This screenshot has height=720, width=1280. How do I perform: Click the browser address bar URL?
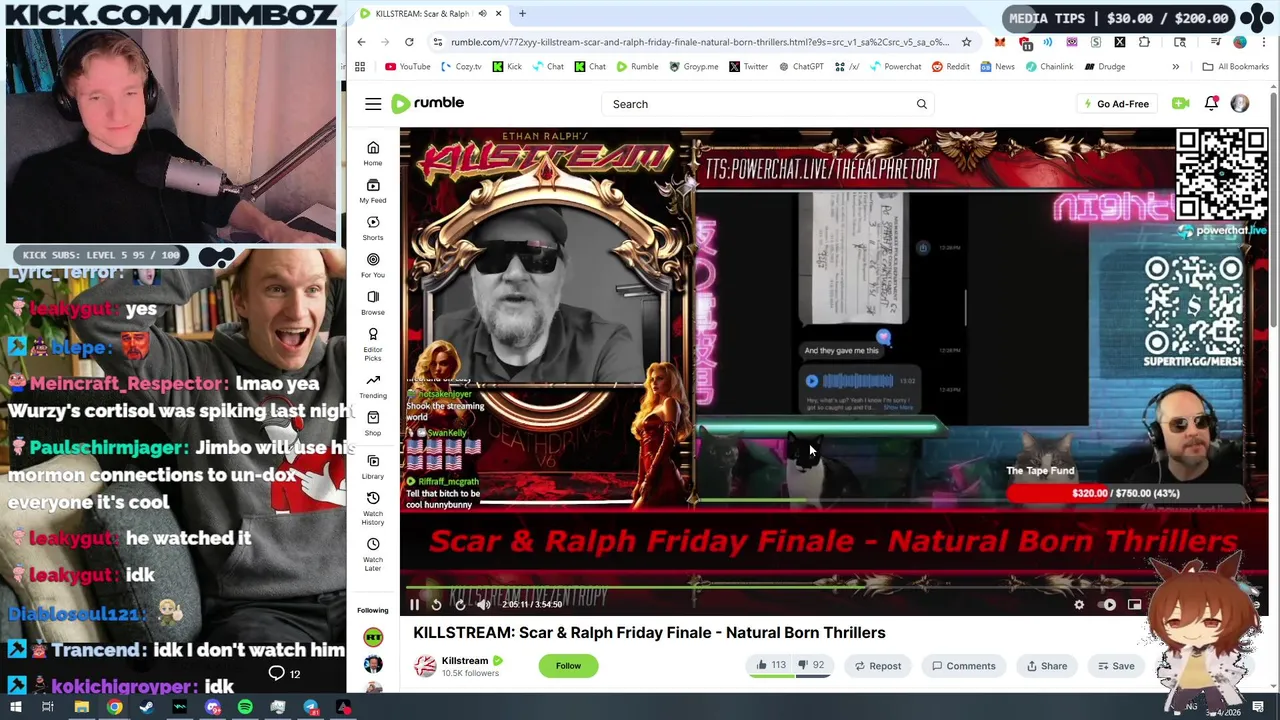pyautogui.click(x=700, y=42)
